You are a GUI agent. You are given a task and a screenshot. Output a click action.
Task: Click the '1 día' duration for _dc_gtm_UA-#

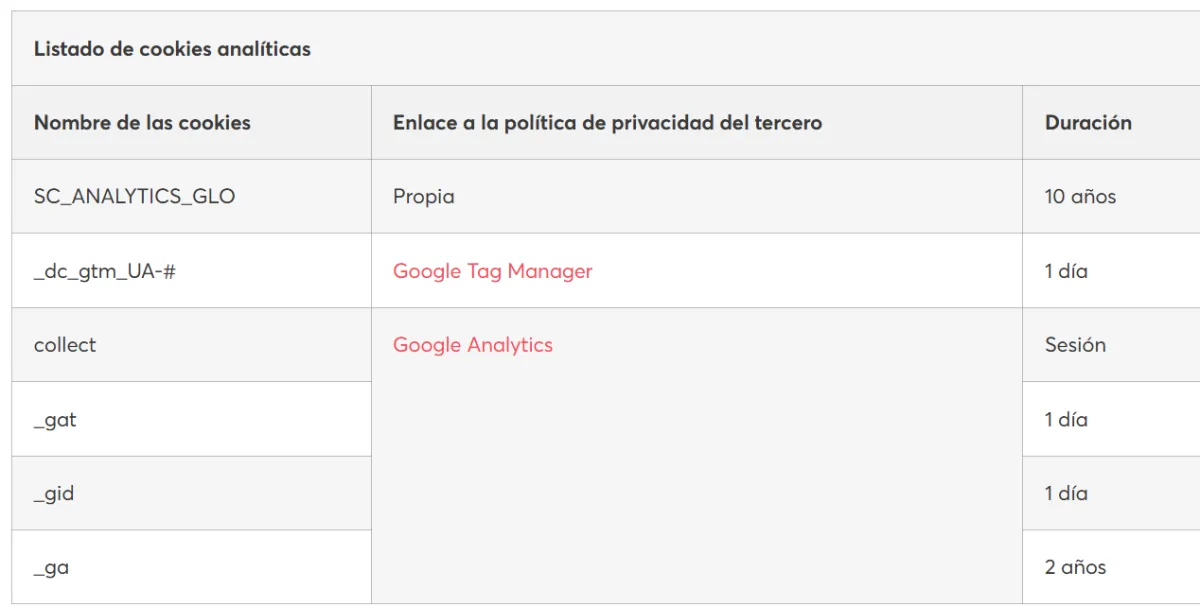coord(1066,271)
